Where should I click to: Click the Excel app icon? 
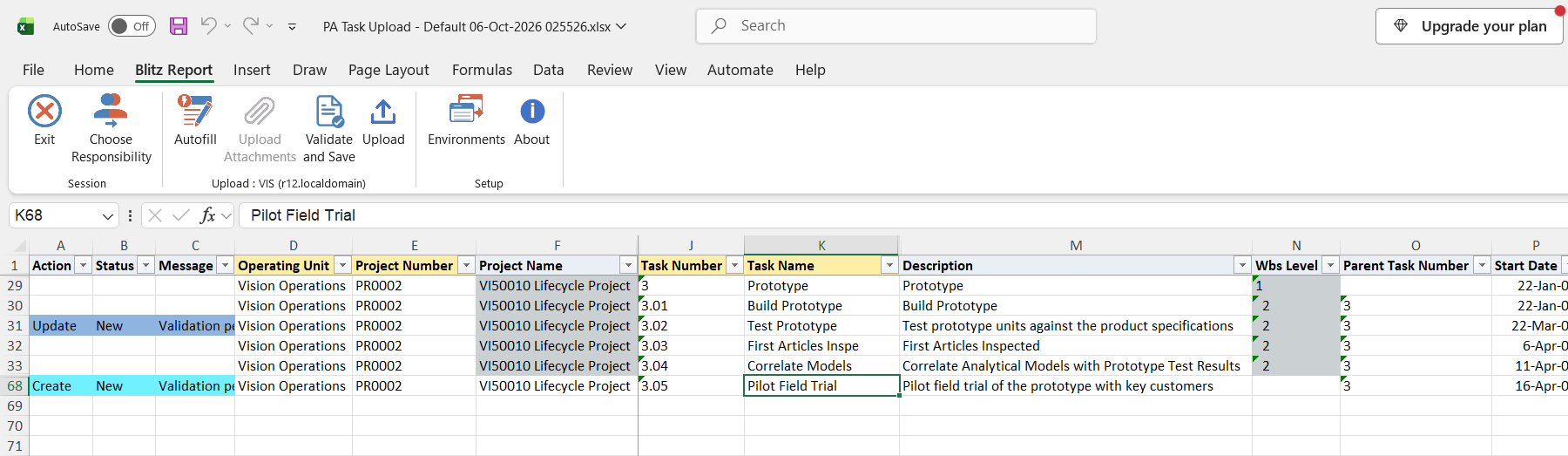point(26,26)
